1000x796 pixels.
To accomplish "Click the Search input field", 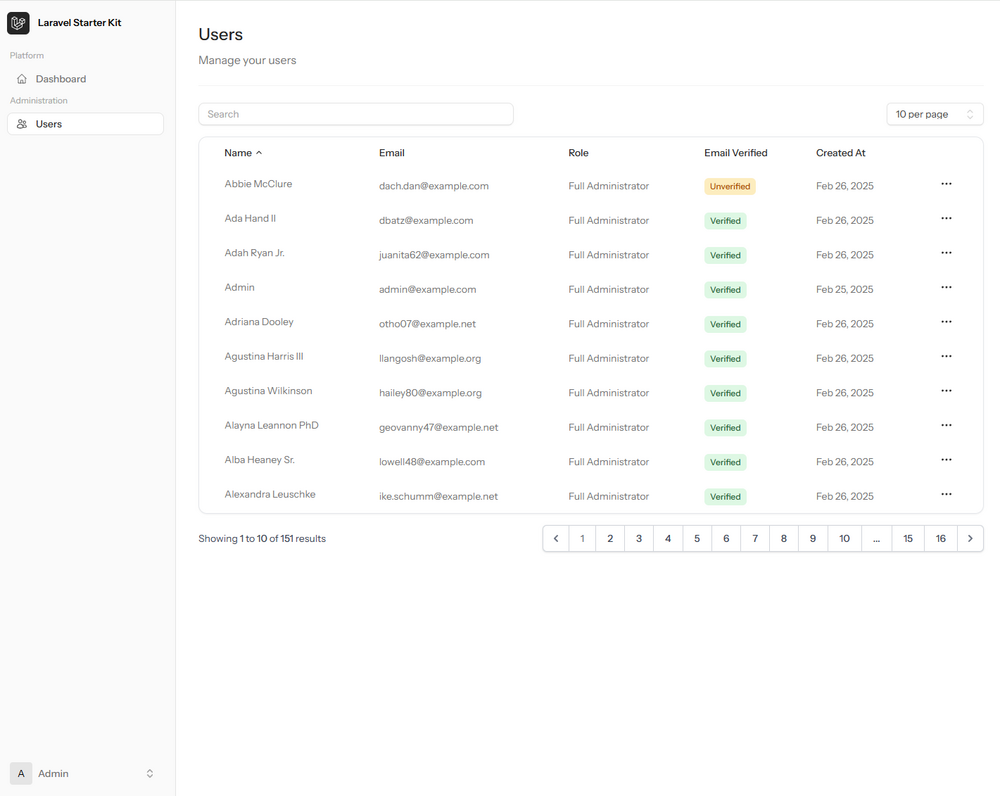I will pyautogui.click(x=356, y=114).
